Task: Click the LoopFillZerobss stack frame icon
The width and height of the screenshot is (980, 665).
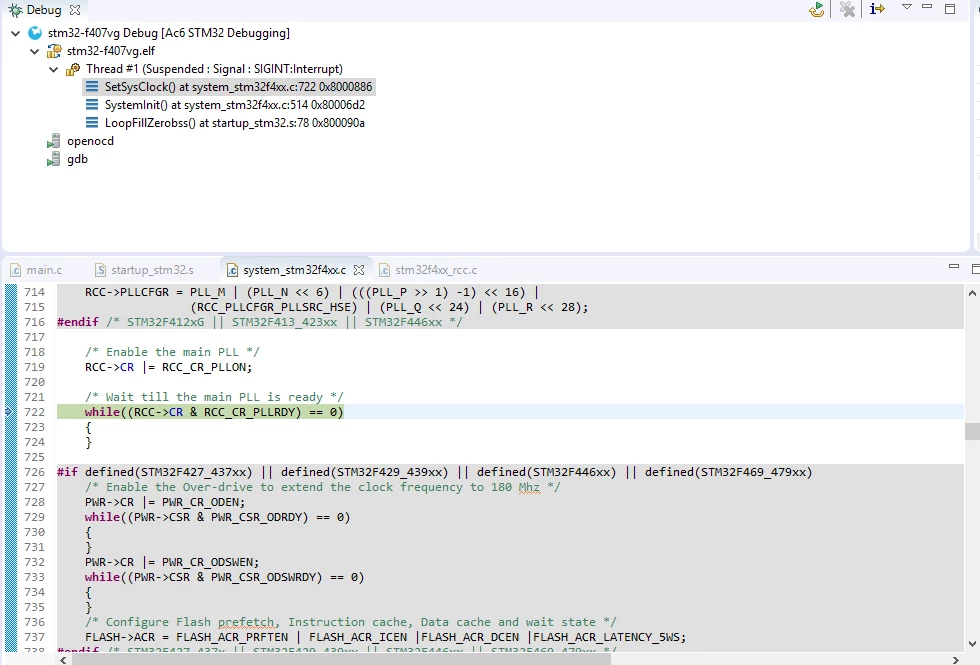Action: (x=92, y=122)
